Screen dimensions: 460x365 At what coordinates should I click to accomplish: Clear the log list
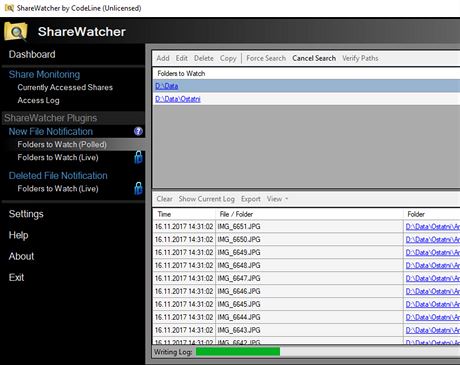coord(165,199)
